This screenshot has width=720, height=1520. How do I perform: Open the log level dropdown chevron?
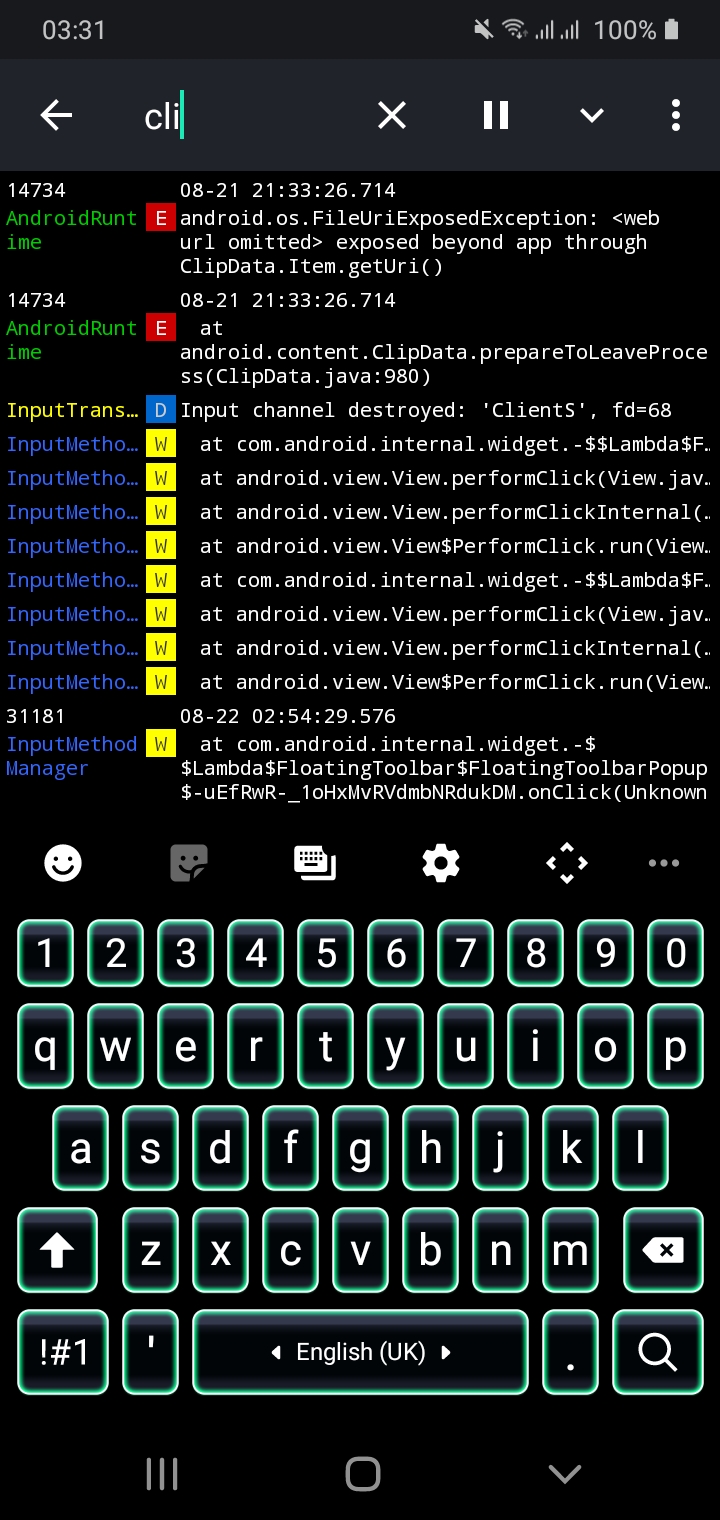pos(592,116)
